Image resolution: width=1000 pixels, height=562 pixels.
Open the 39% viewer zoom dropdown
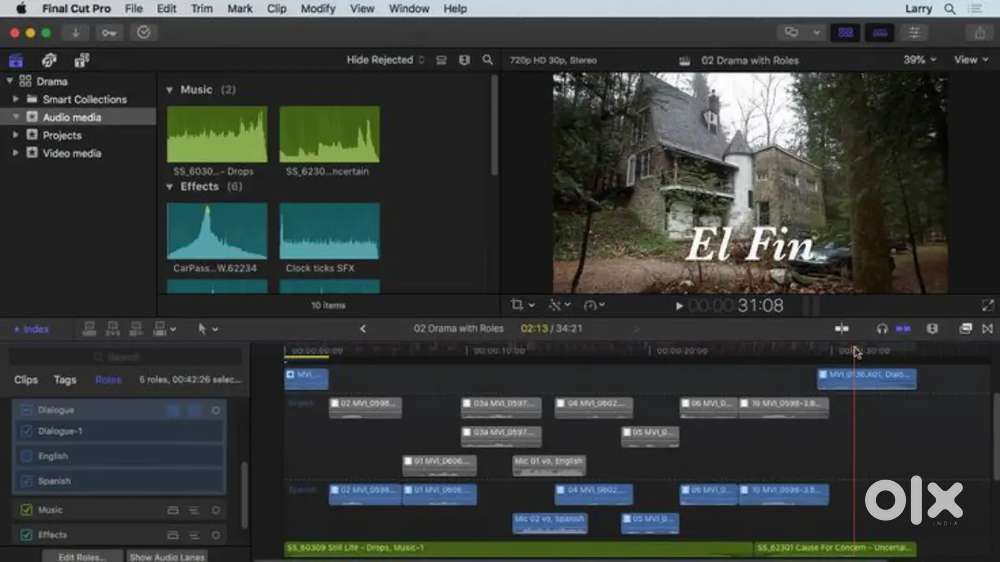[x=920, y=60]
